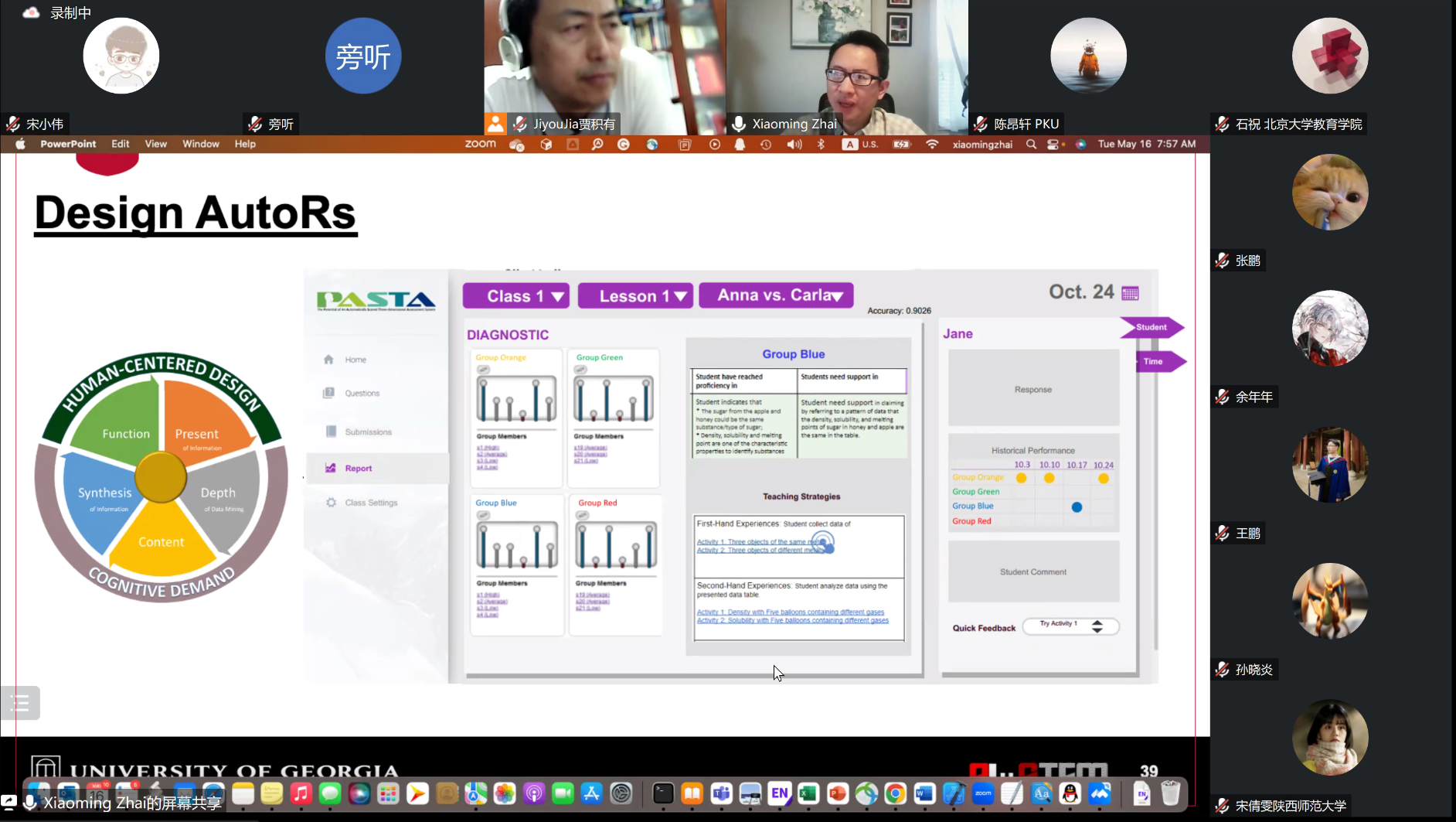The width and height of the screenshot is (1456, 822).
Task: Open the Window menu in menu bar
Action: point(200,145)
